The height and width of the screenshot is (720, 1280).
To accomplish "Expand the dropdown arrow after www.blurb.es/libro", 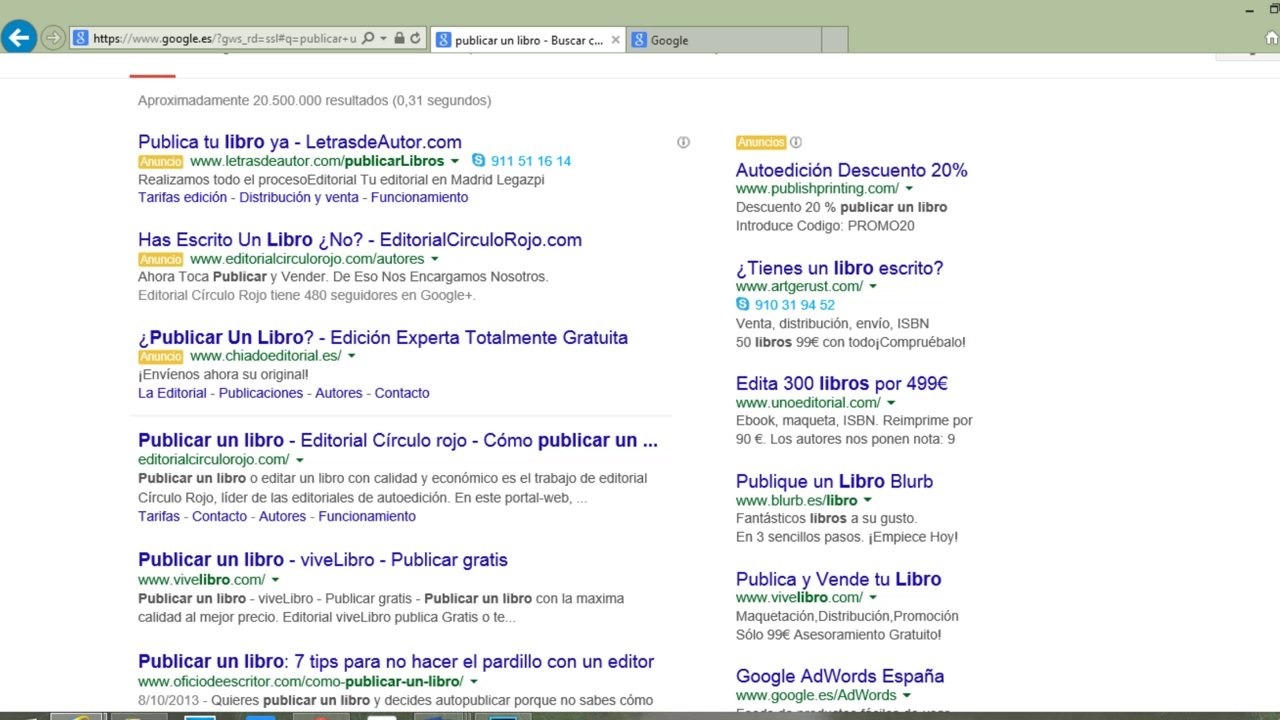I will tap(868, 500).
